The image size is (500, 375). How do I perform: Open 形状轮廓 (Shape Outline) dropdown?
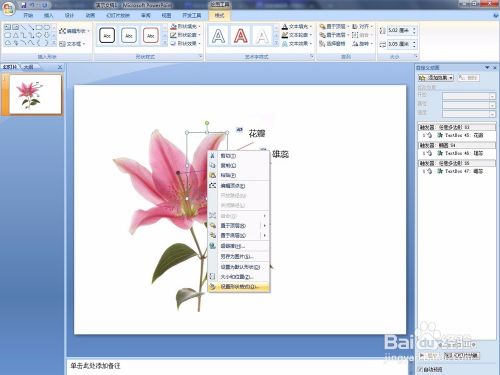coord(185,35)
